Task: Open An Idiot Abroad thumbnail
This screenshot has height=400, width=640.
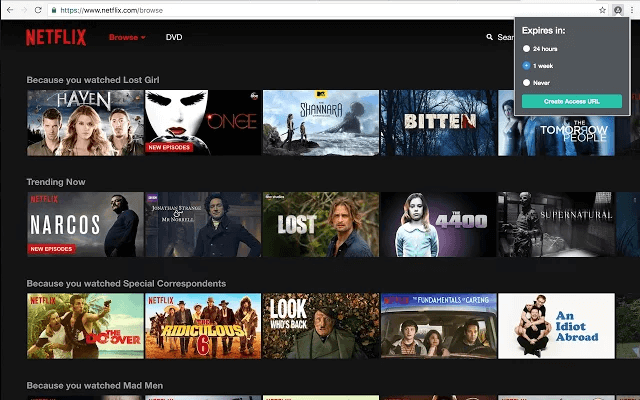Action: [x=556, y=326]
